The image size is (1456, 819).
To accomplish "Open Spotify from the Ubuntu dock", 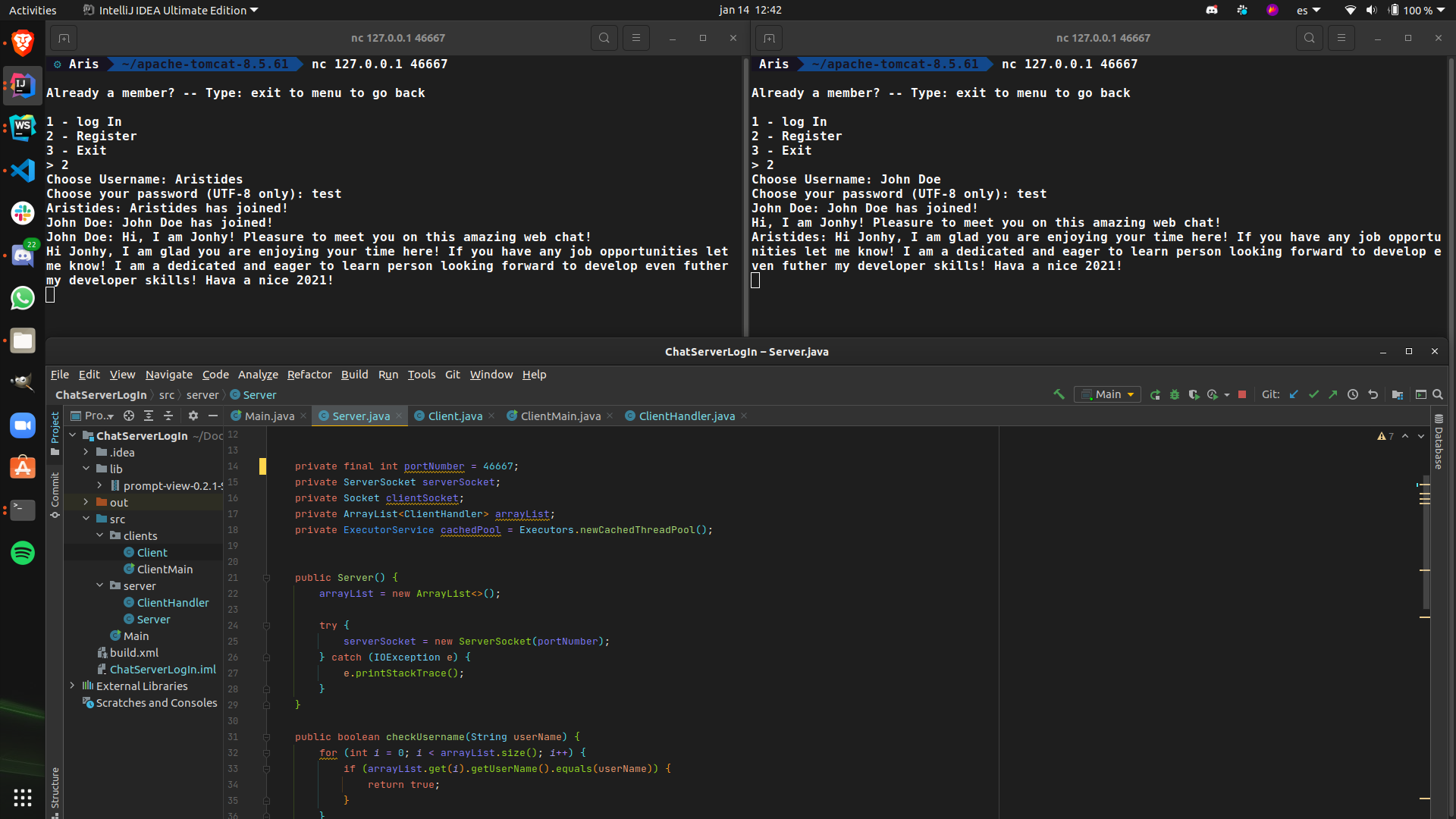I will click(x=23, y=553).
